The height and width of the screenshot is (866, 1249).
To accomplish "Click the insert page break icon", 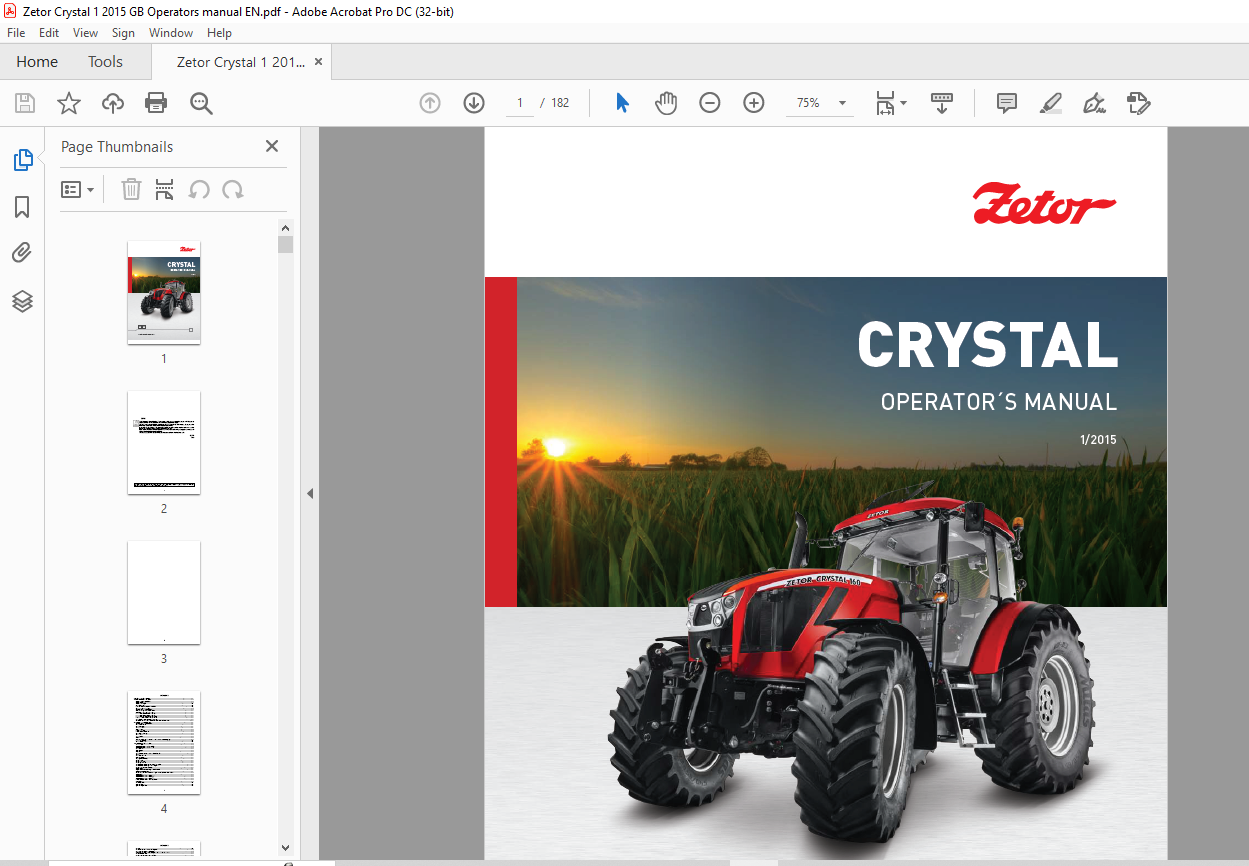I will 165,189.
